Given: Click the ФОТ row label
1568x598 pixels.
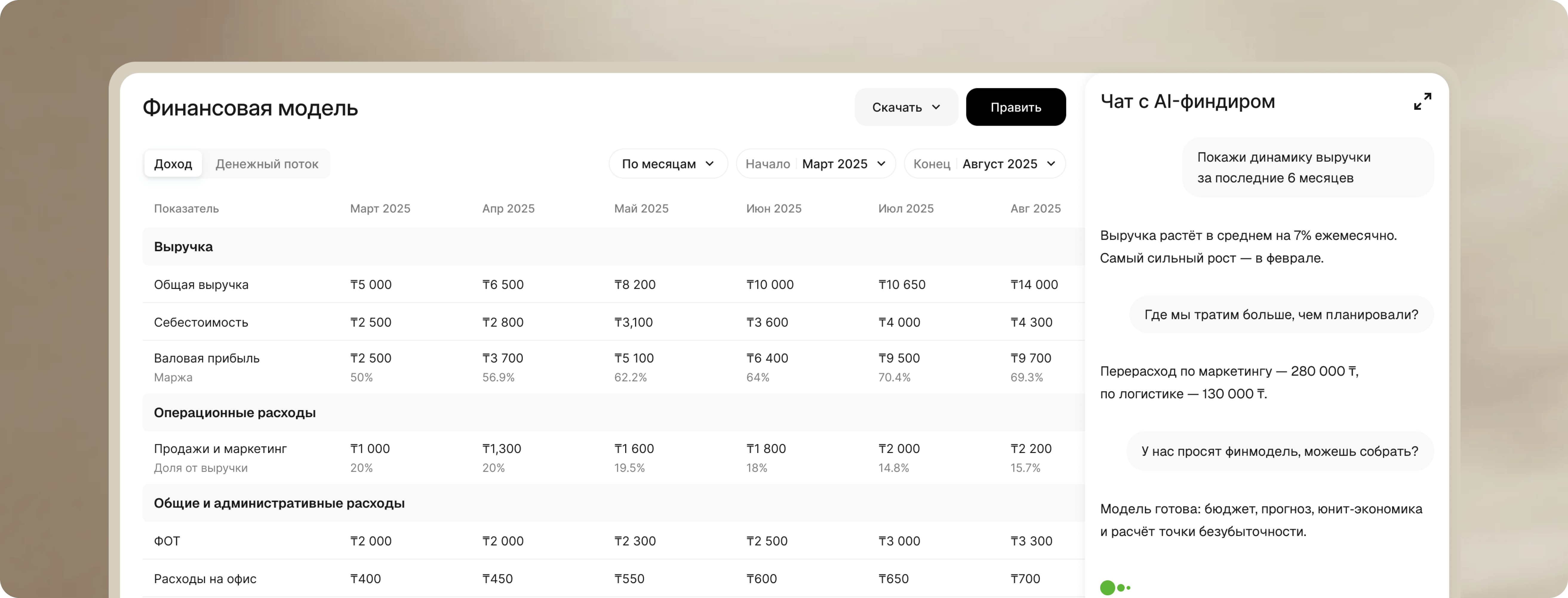Looking at the screenshot, I should coord(167,541).
